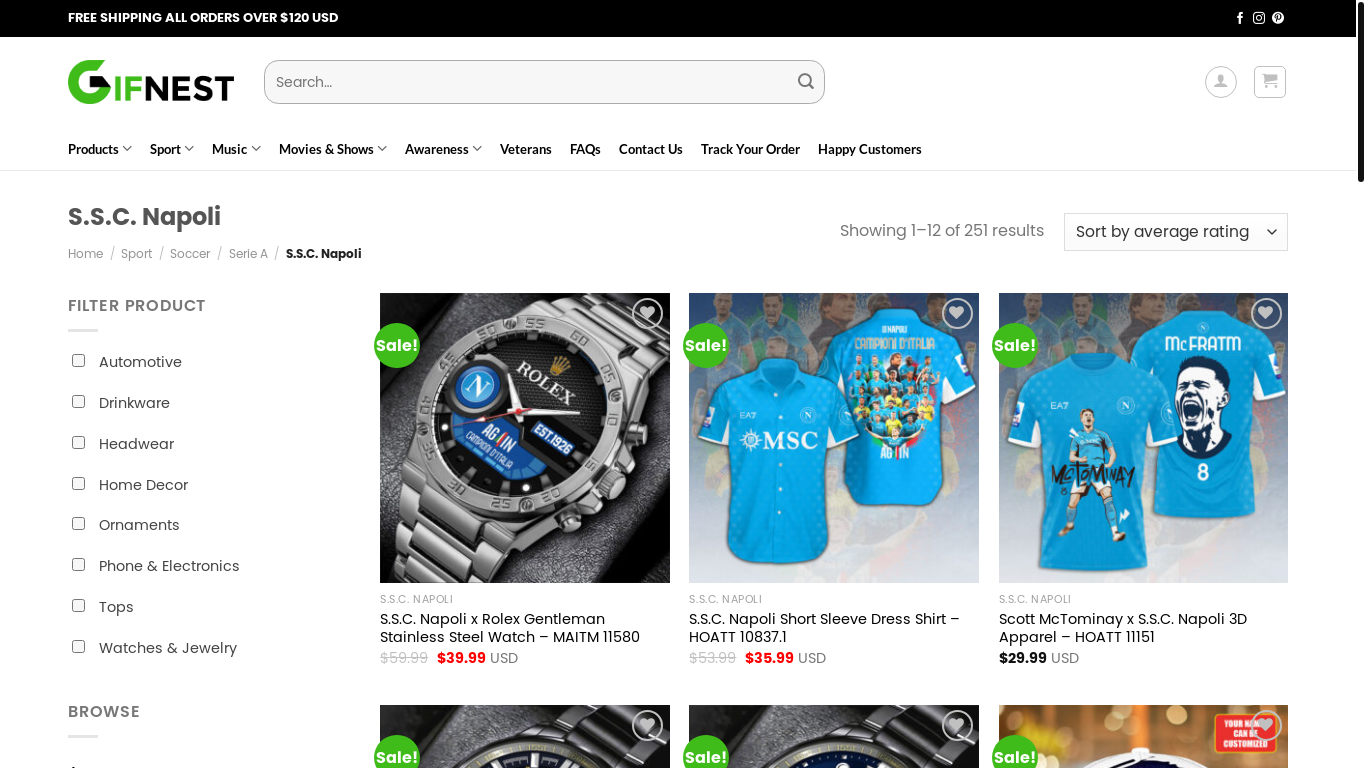Expand the Awareness menu
This screenshot has height=768, width=1366.
443,149
